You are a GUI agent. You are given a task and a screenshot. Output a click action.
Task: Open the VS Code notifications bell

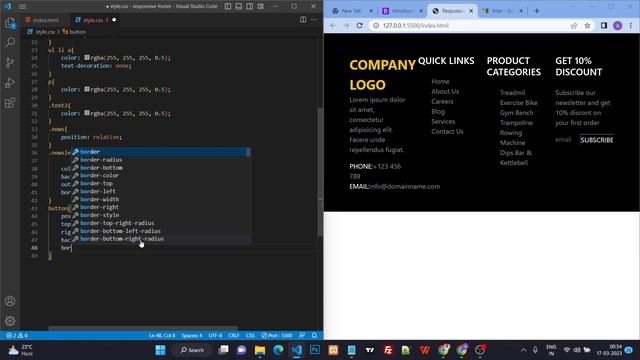[314, 335]
